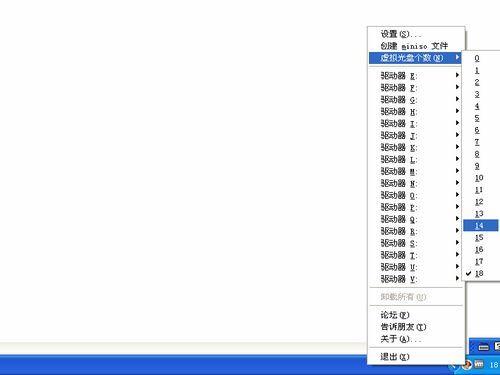
Task: Open the 论坛(F) forum link
Action: click(416, 315)
